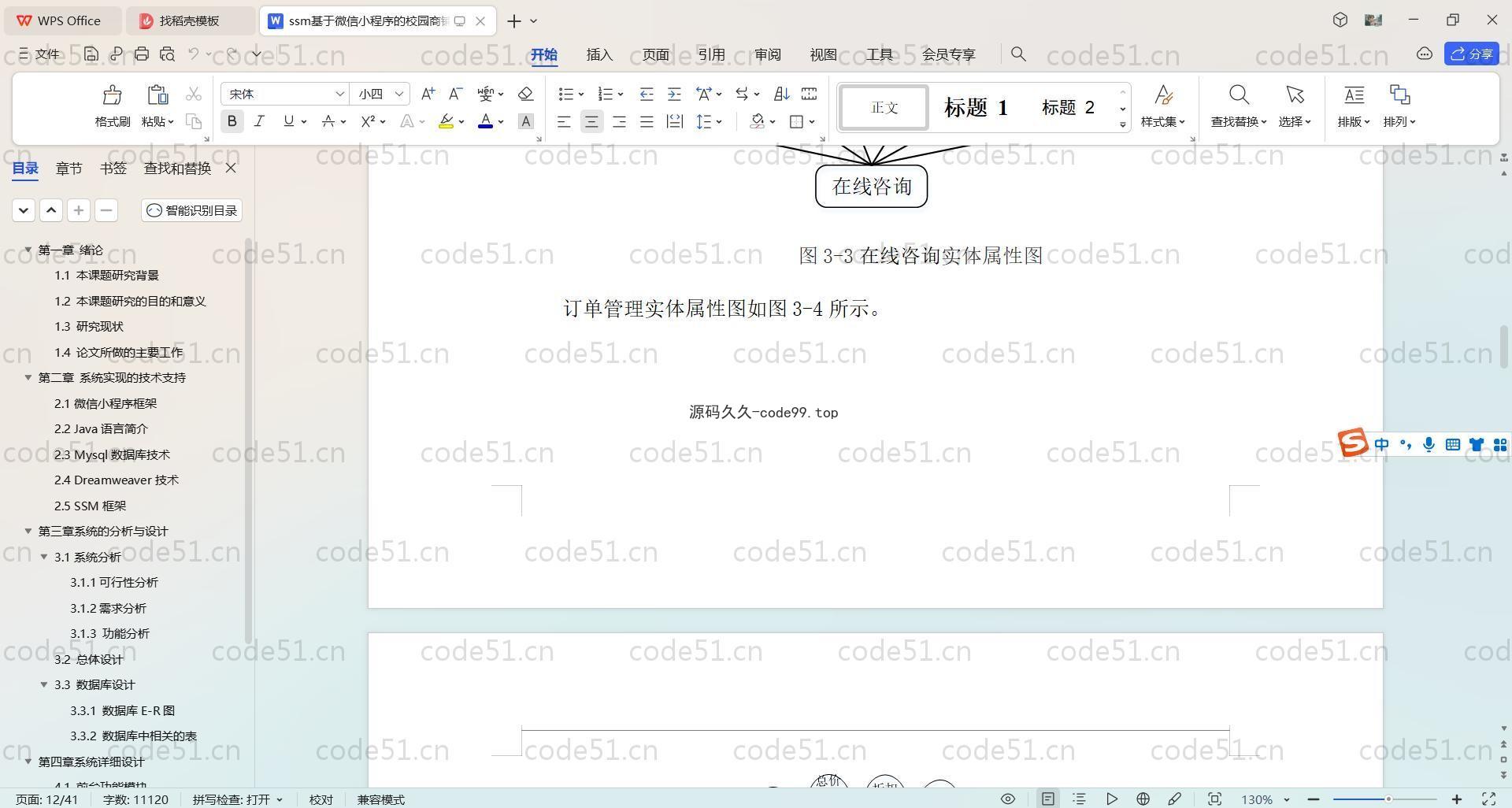Click the Increase Indent icon
This screenshot has height=808, width=1512.
tap(674, 94)
